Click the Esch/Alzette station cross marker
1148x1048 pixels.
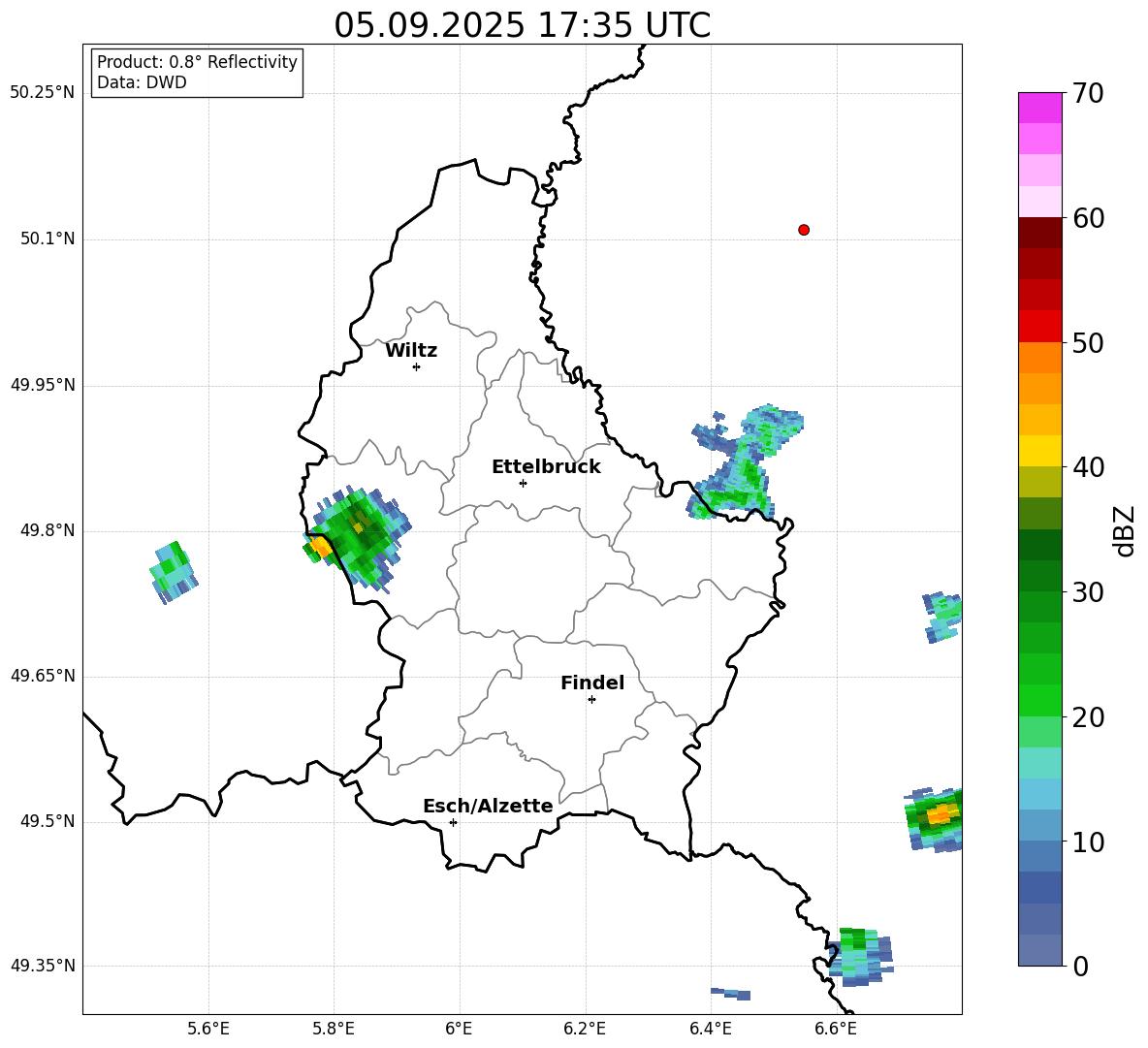click(x=453, y=822)
